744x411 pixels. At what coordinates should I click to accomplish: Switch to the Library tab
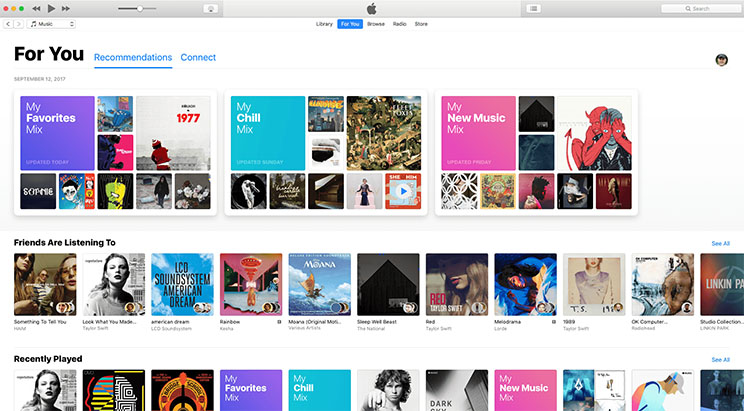324,23
